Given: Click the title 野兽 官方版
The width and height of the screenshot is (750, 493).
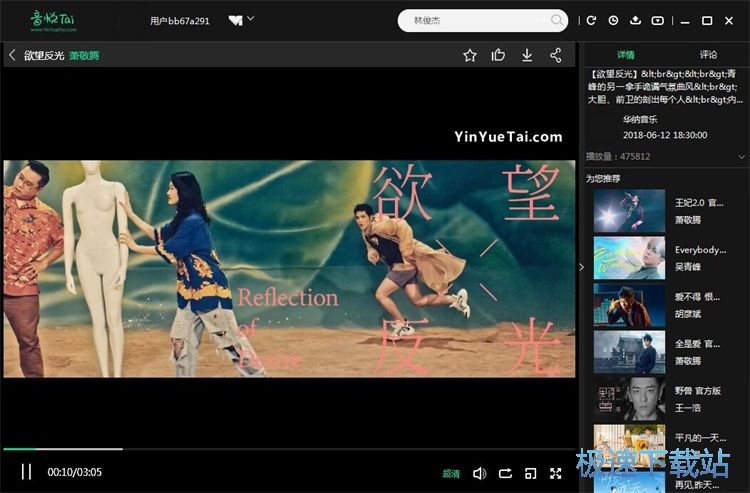Looking at the screenshot, I should [x=697, y=390].
